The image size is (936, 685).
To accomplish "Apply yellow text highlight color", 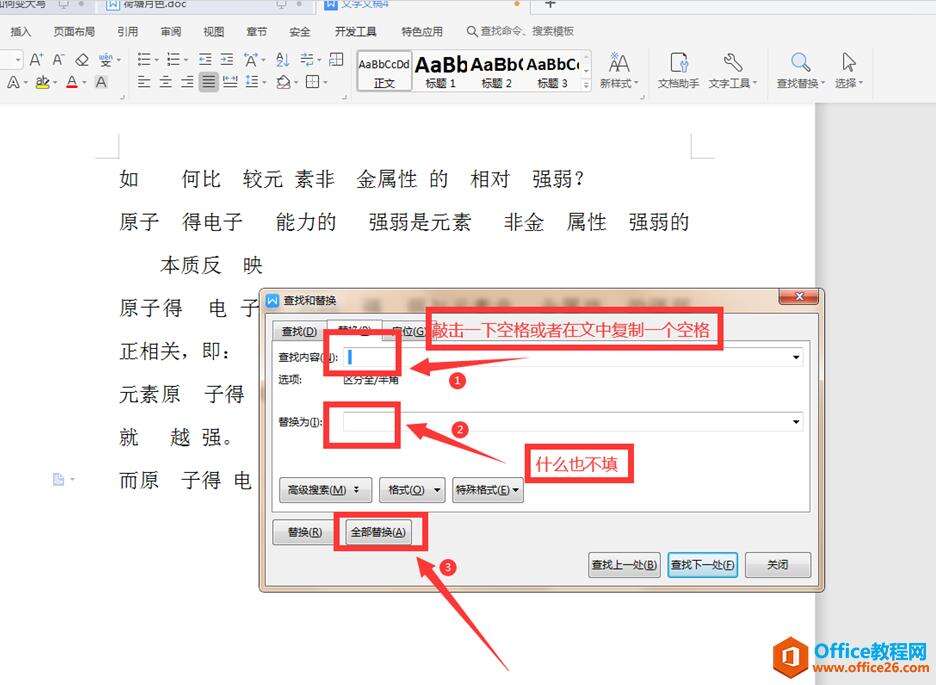I will (x=42, y=82).
